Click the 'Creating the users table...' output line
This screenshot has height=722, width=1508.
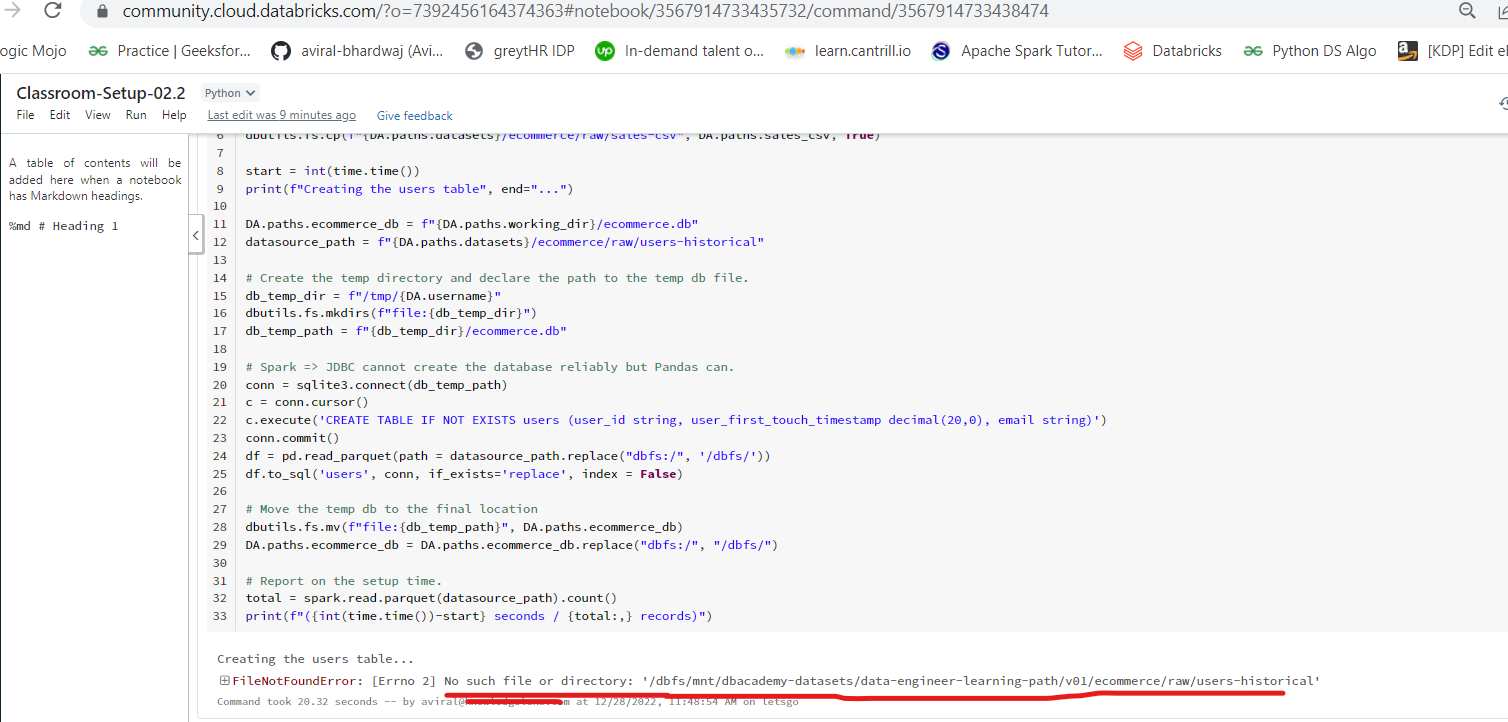pos(315,659)
